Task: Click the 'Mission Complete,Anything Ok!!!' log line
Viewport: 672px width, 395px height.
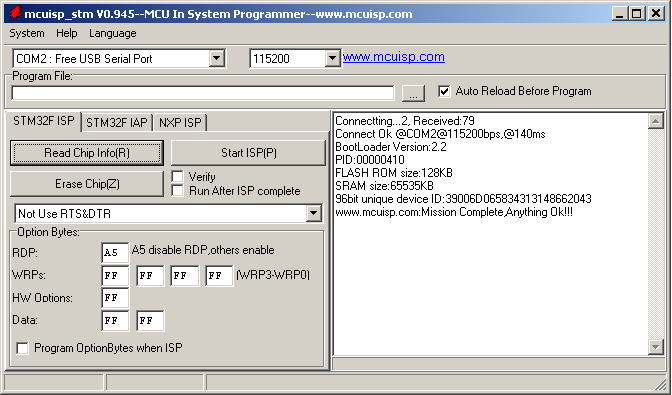Action: coord(454,212)
